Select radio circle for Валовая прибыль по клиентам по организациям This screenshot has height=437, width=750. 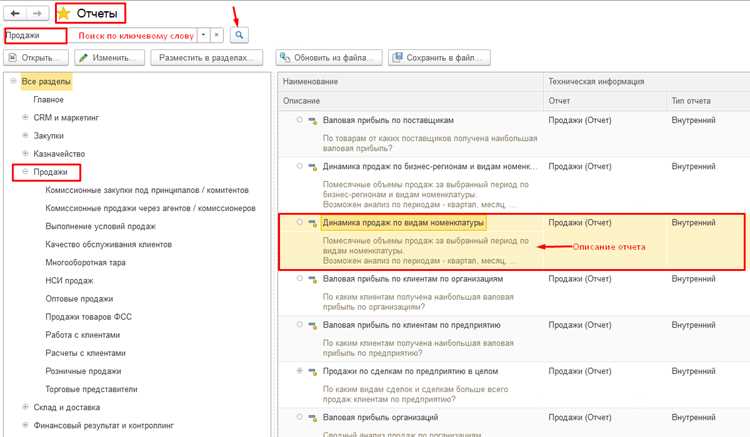[x=299, y=278]
